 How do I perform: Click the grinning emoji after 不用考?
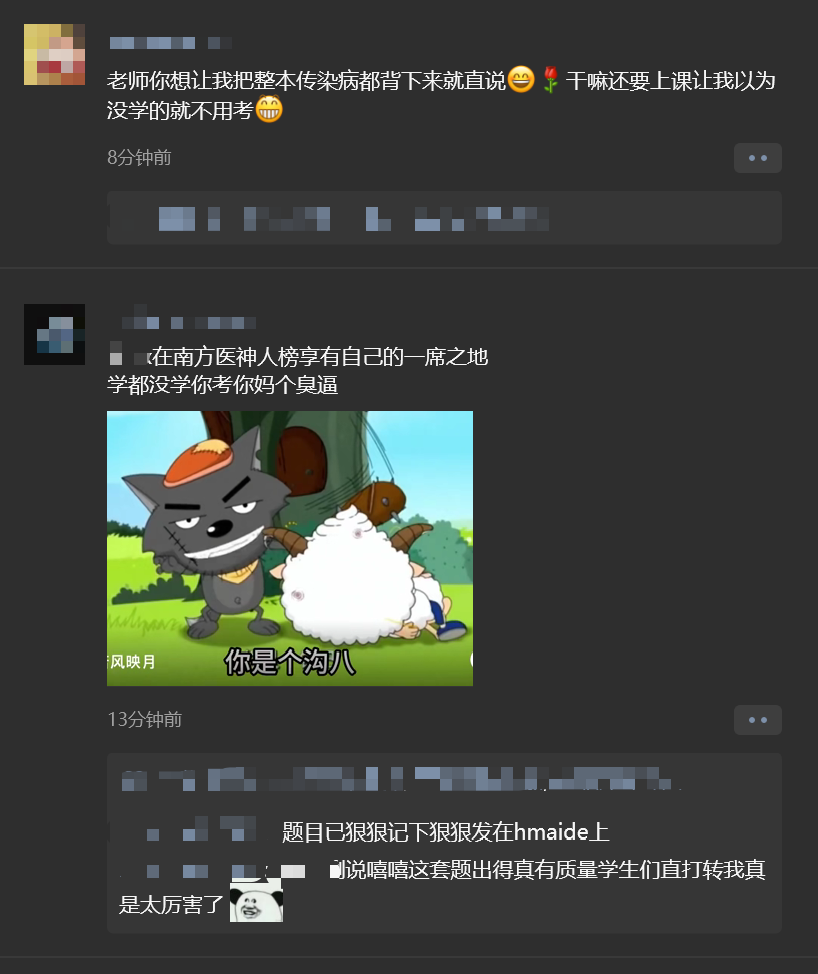click(x=269, y=109)
